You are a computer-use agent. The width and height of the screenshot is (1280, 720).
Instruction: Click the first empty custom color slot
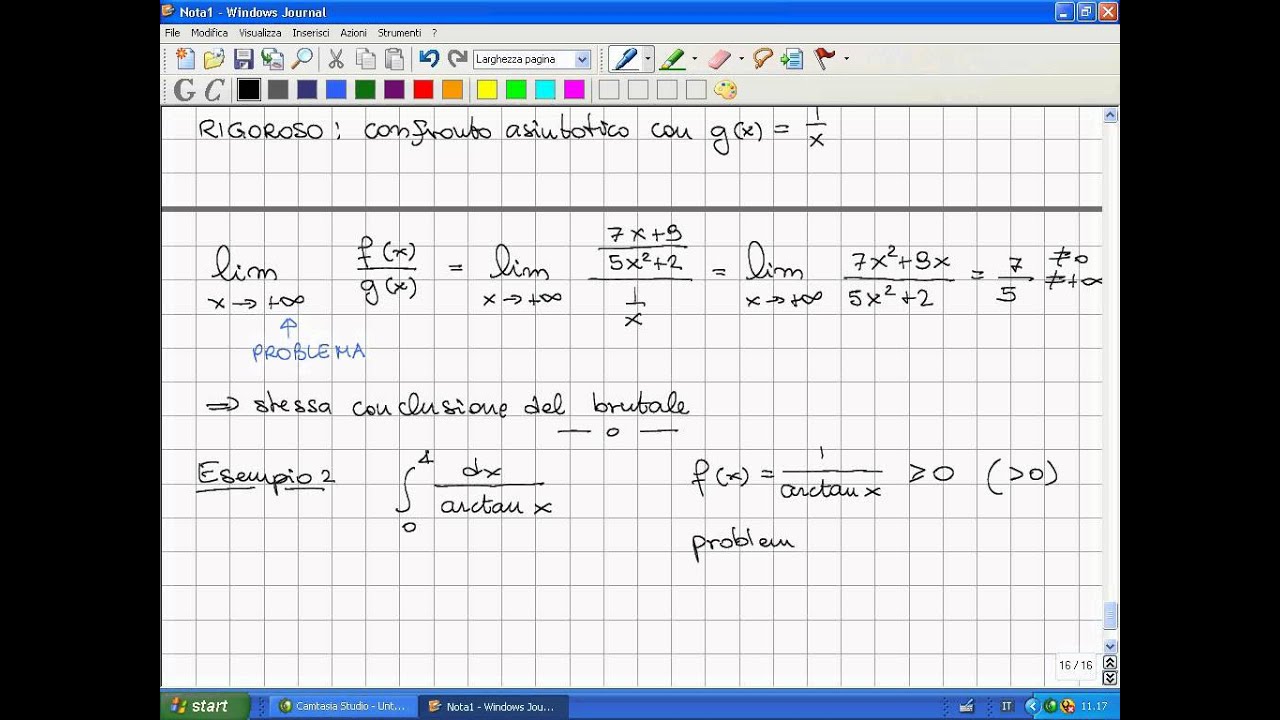pyautogui.click(x=609, y=90)
